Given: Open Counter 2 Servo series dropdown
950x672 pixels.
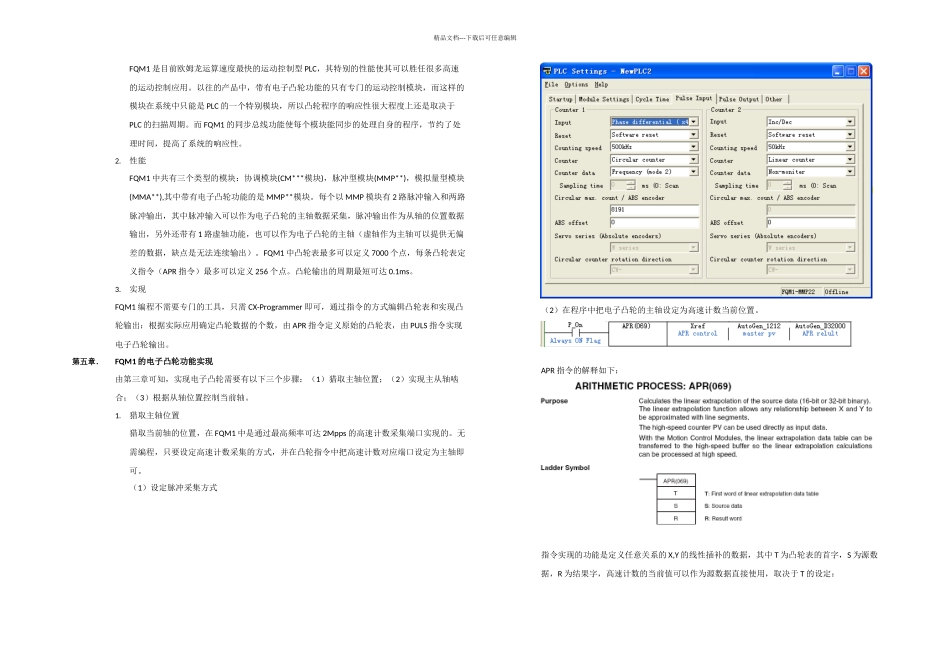Looking at the screenshot, I should coord(850,247).
